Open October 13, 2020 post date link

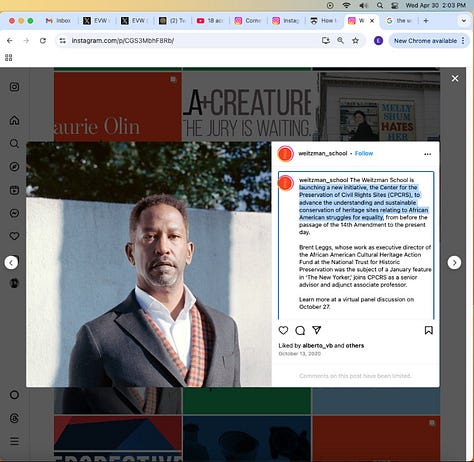coord(299,354)
